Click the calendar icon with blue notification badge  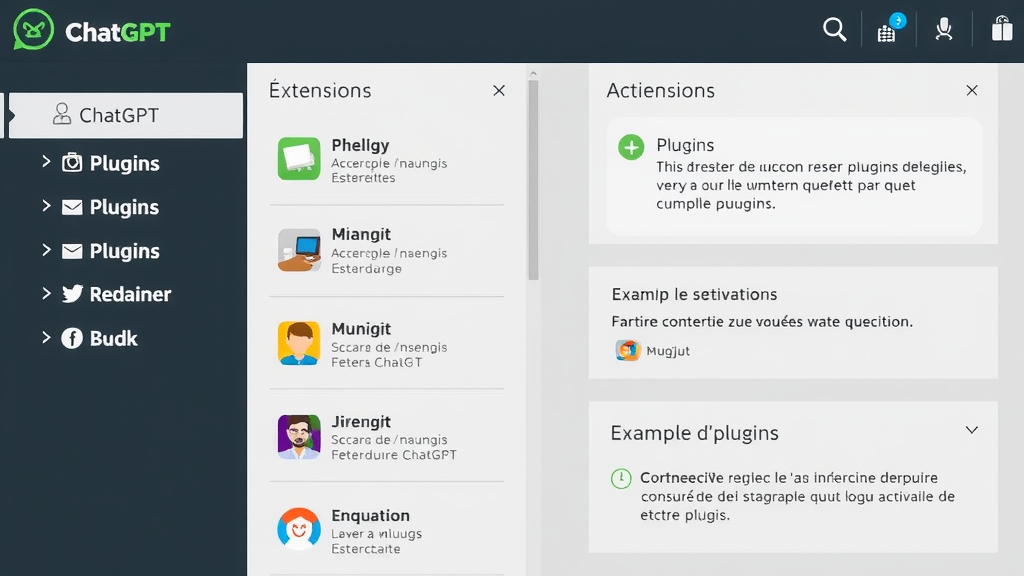888,30
